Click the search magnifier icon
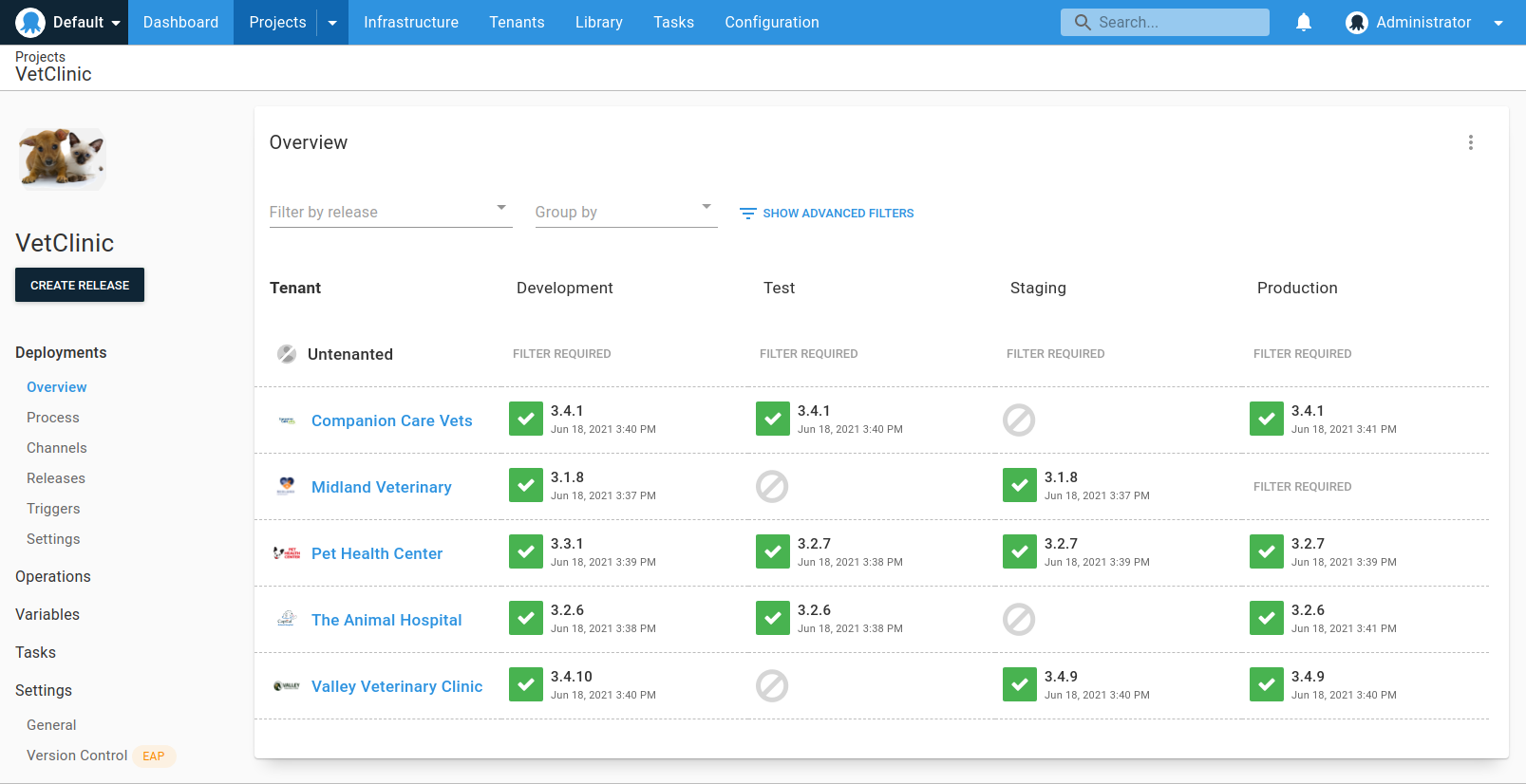The width and height of the screenshot is (1526, 784). (1083, 22)
